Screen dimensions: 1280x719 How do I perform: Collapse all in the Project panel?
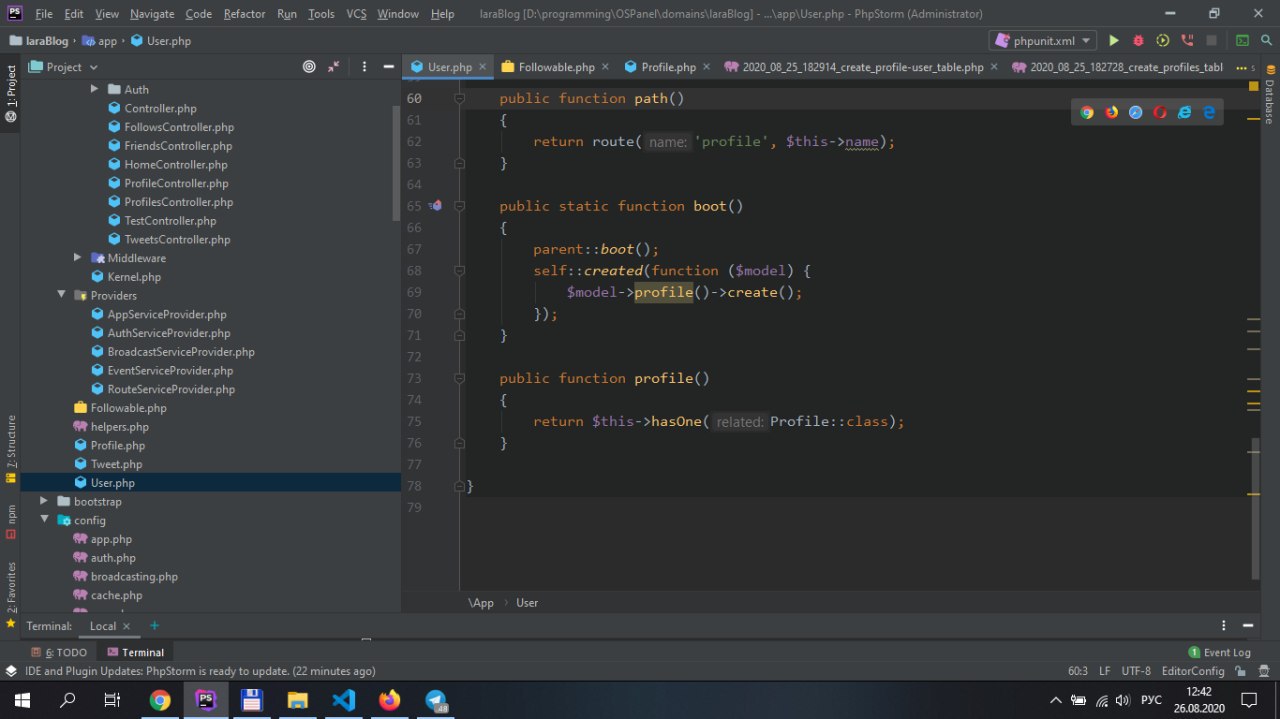(334, 67)
